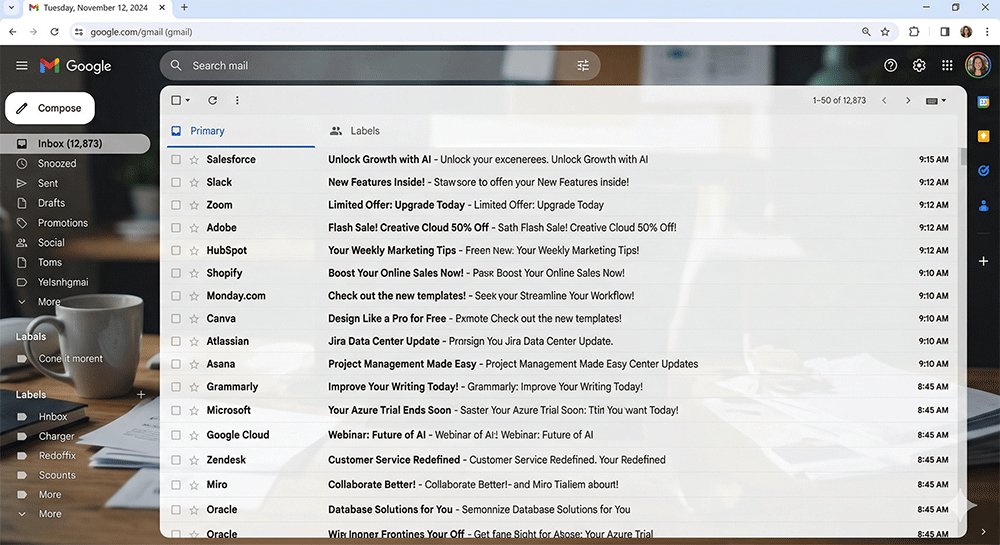Open the Calendar side panel icon

point(983,102)
